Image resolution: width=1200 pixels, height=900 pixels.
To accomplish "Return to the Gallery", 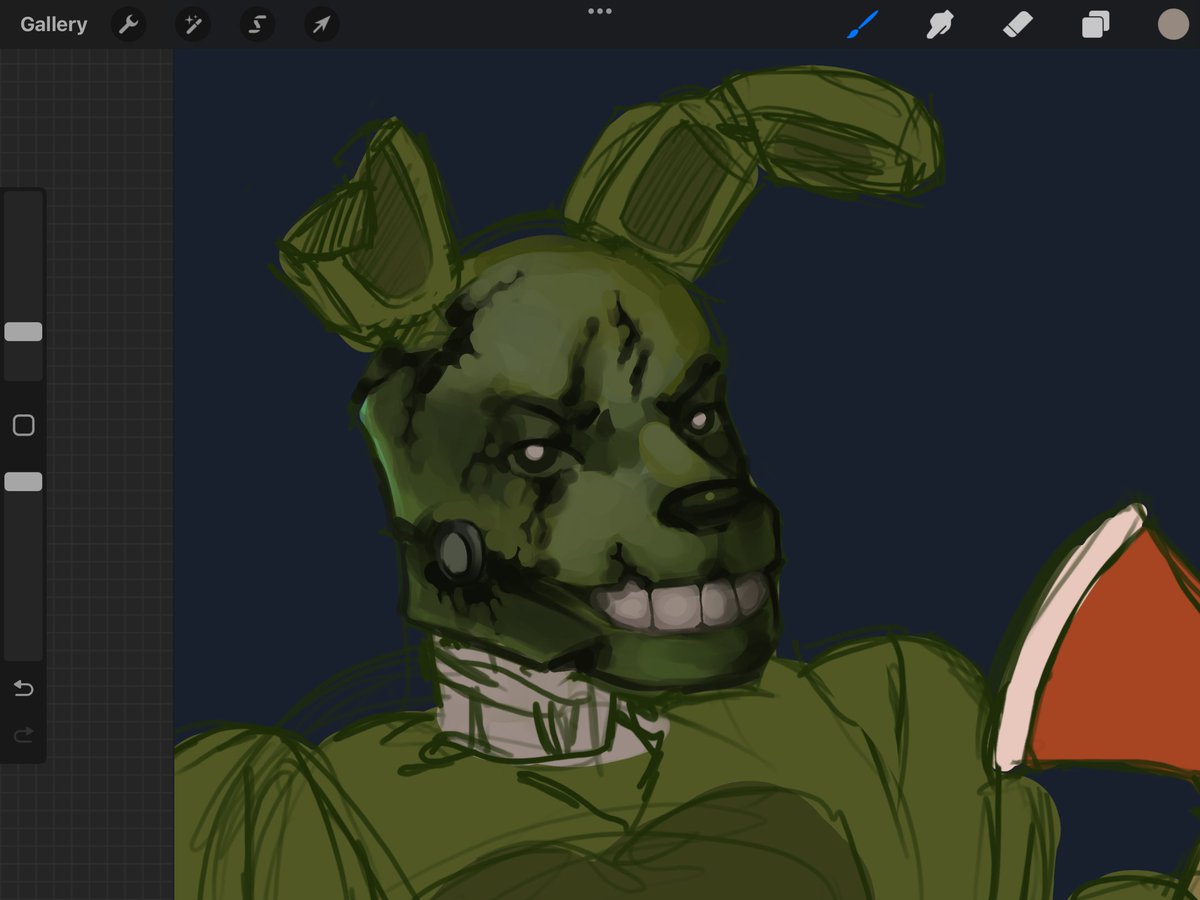I will click(54, 24).
